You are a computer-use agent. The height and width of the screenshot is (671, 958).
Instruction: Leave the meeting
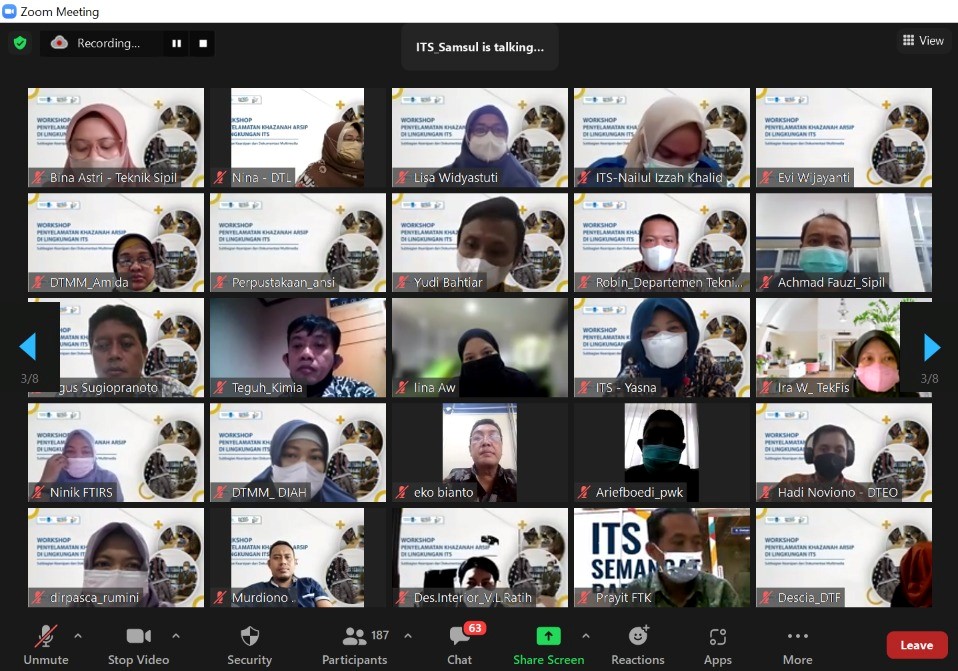point(916,645)
